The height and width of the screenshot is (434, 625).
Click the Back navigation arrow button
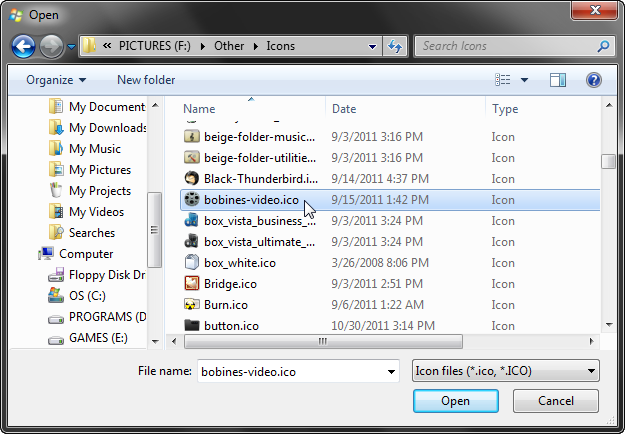tap(24, 46)
